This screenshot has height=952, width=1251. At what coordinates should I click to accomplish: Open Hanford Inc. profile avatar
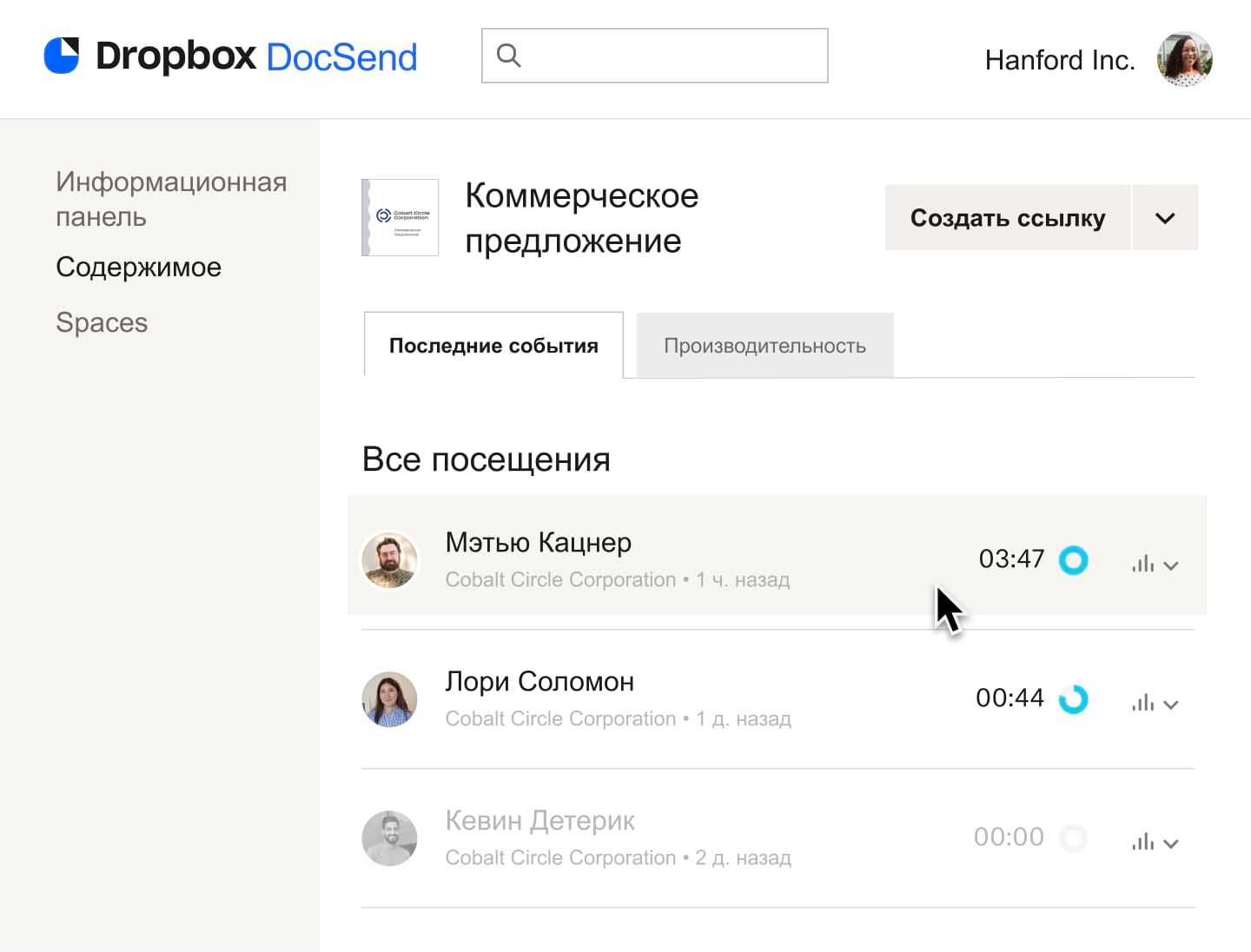coord(1184,59)
